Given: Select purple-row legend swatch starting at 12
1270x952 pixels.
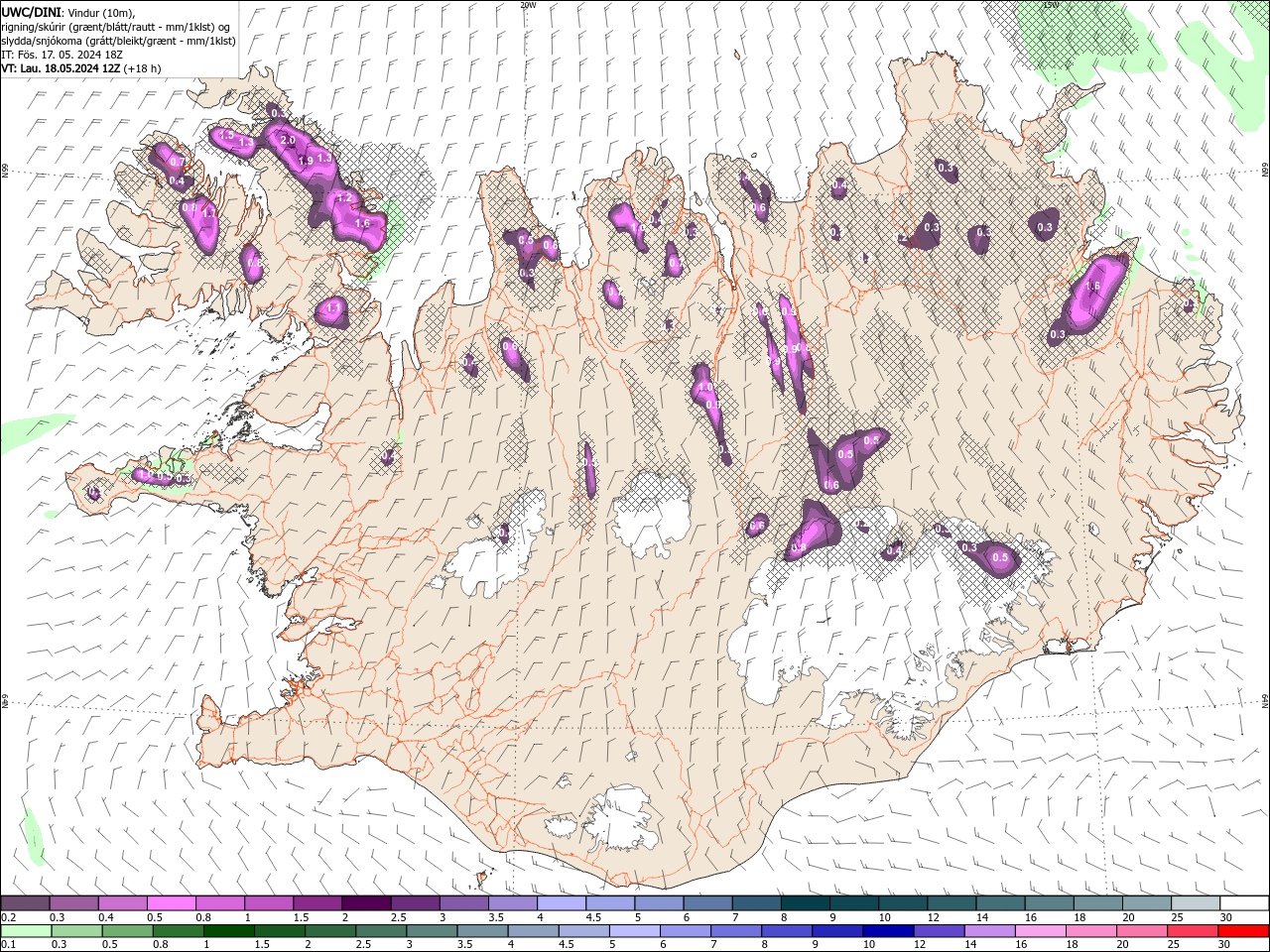Looking at the screenshot, I should pyautogui.click(x=952, y=903).
